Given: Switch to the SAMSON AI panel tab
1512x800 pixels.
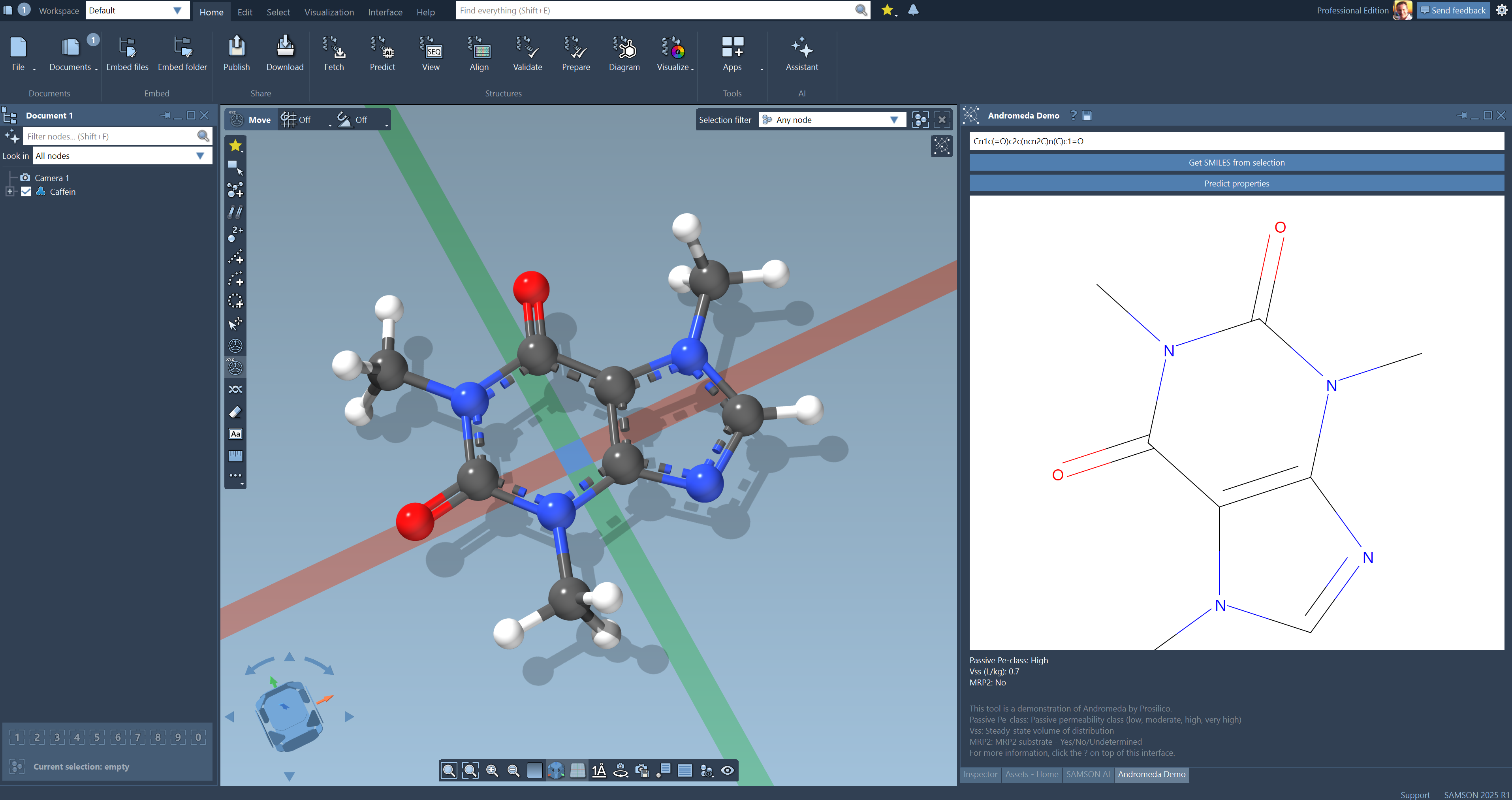Looking at the screenshot, I should [1088, 774].
